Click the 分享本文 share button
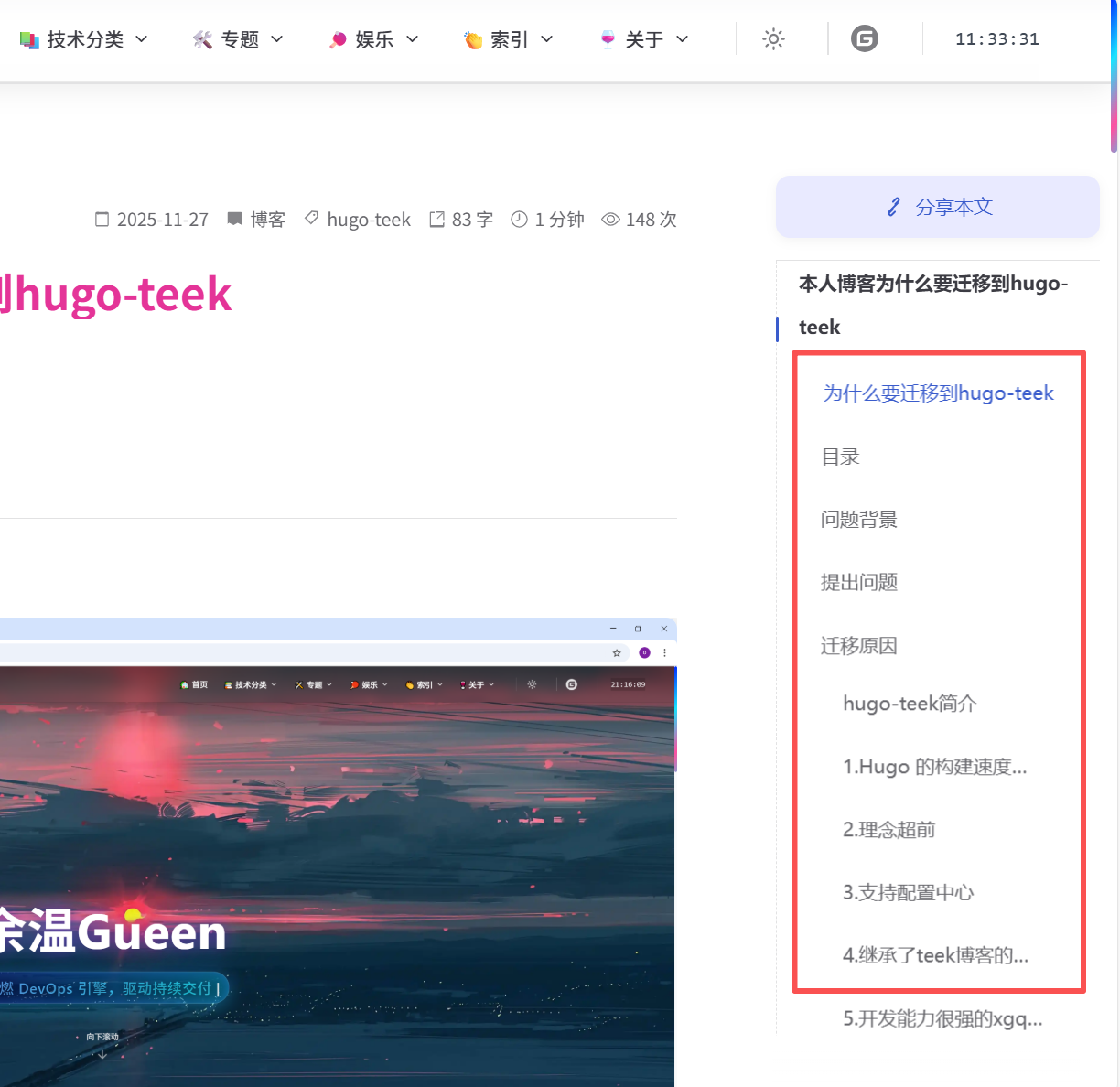This screenshot has height=1087, width=1120. [x=938, y=207]
